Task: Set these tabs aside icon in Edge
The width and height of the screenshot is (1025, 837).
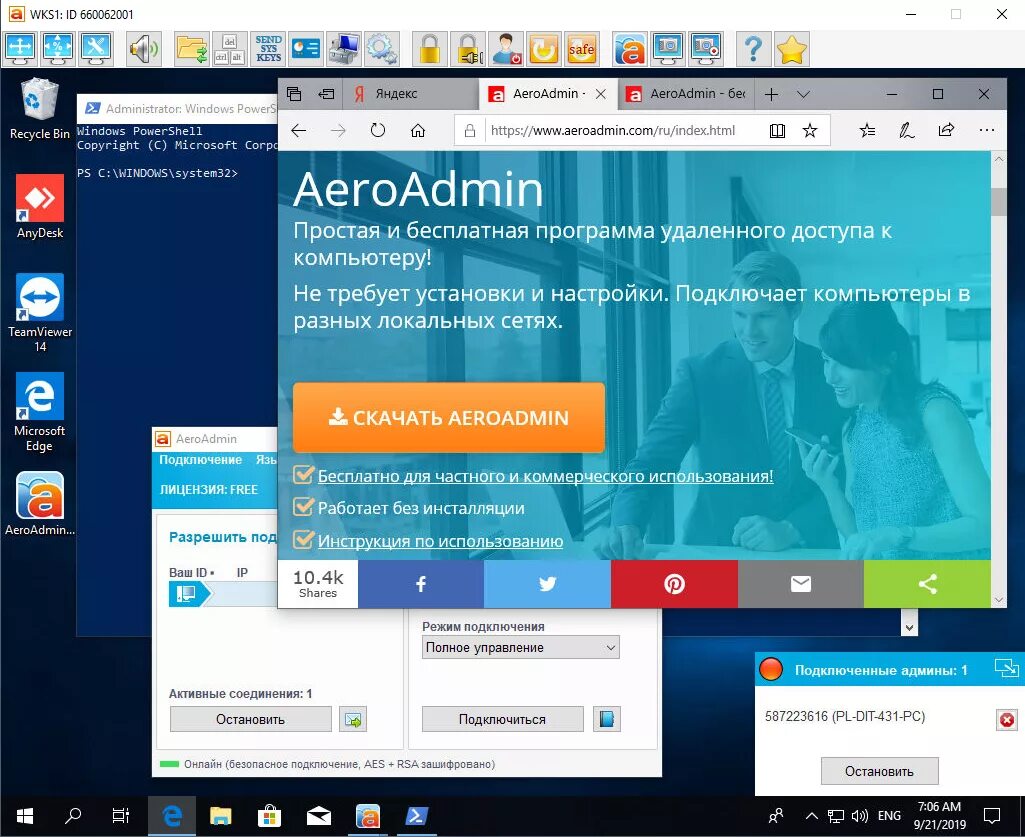Action: (x=326, y=94)
